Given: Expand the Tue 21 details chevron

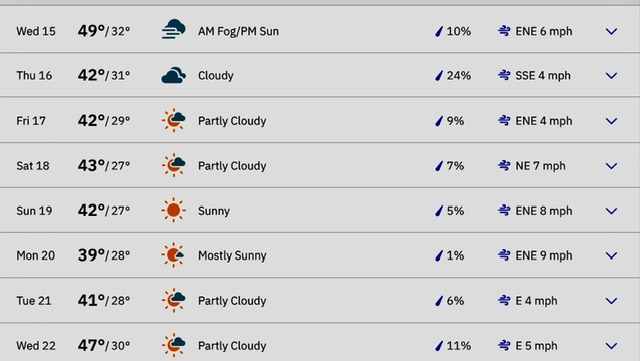Looking at the screenshot, I should point(611,301).
